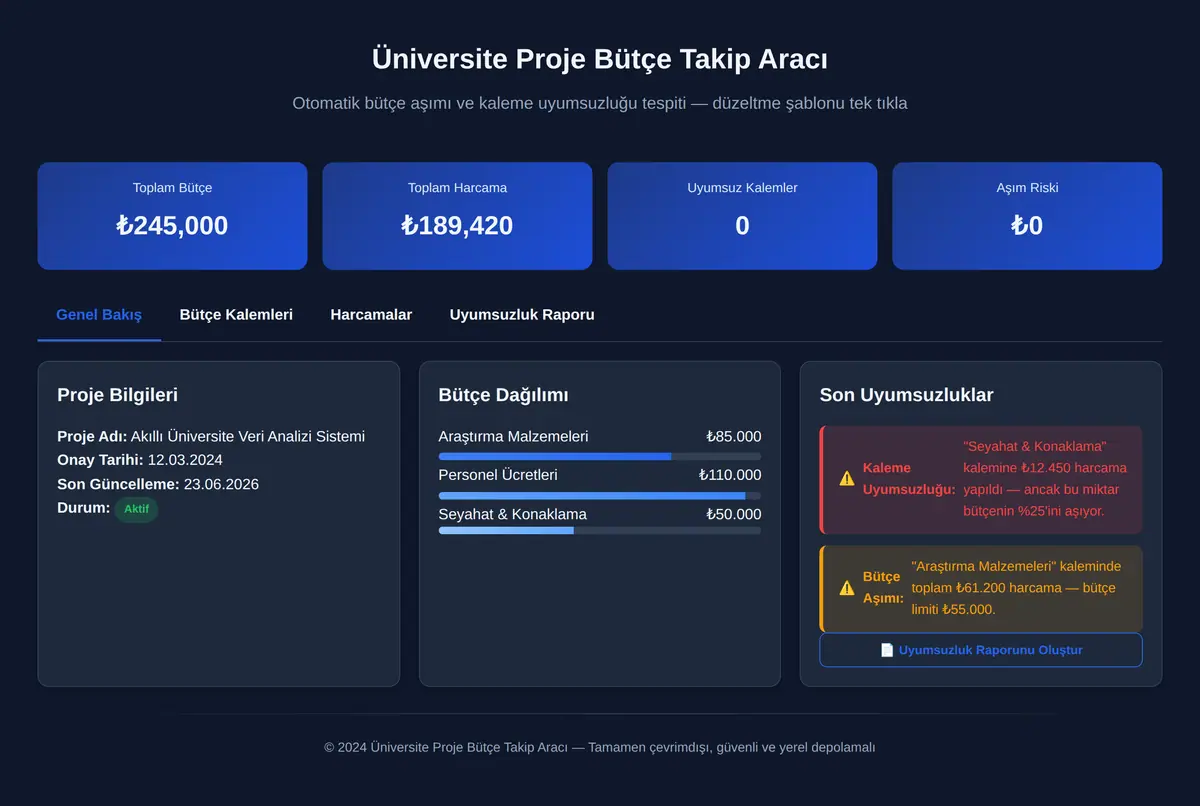Click the Bütçe Dağılımı heading
The width and height of the screenshot is (1200, 806).
[504, 395]
